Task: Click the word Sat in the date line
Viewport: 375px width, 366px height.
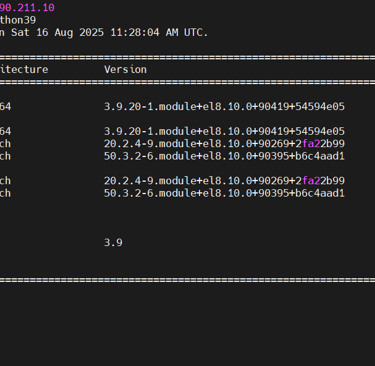Action: coord(20,32)
